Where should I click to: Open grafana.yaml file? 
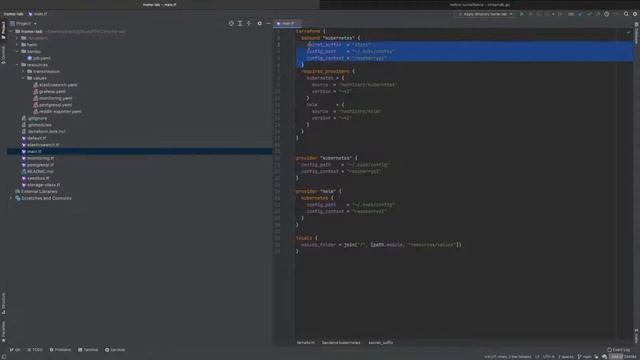pos(52,91)
